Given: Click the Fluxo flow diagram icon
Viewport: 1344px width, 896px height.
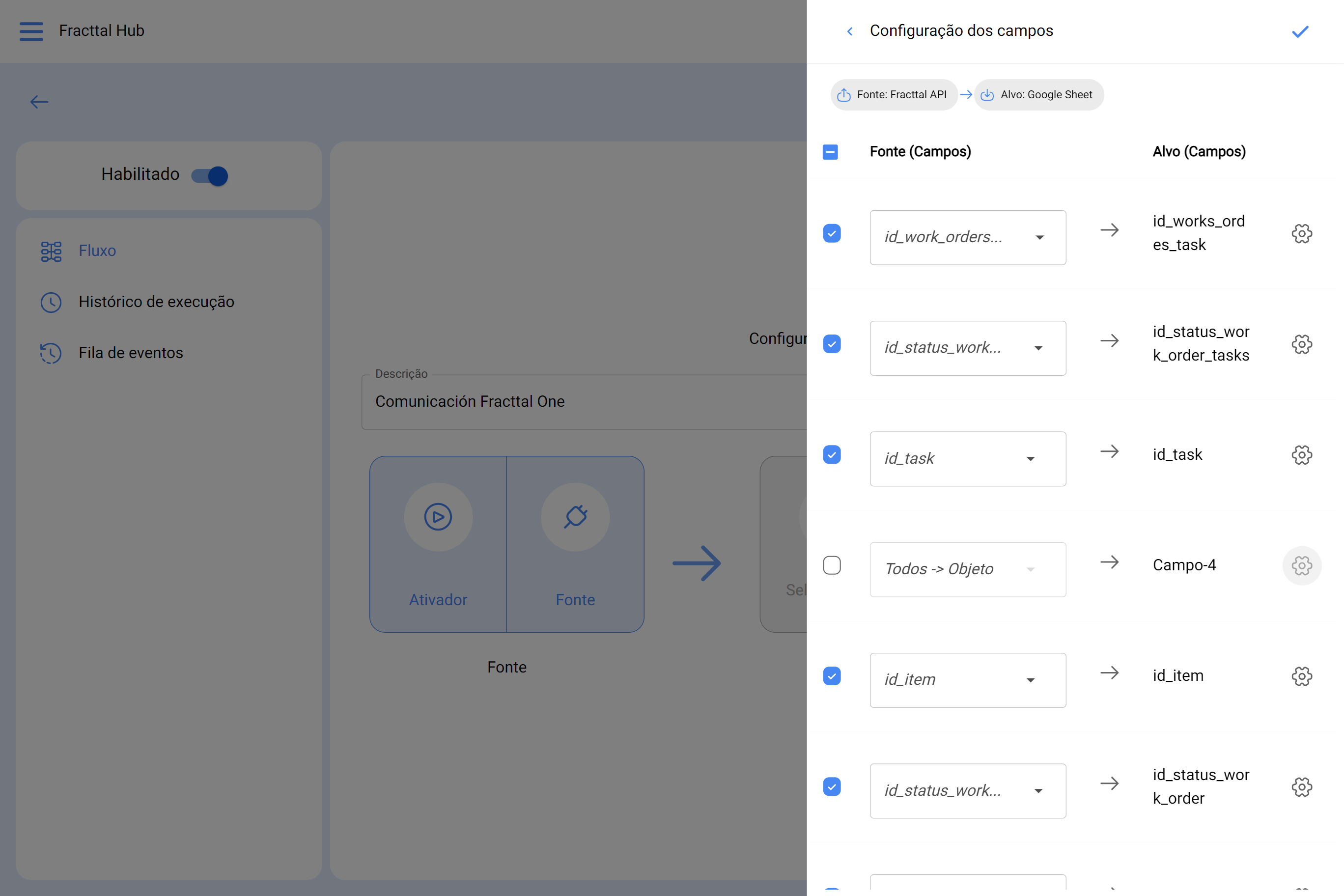Looking at the screenshot, I should click(51, 252).
